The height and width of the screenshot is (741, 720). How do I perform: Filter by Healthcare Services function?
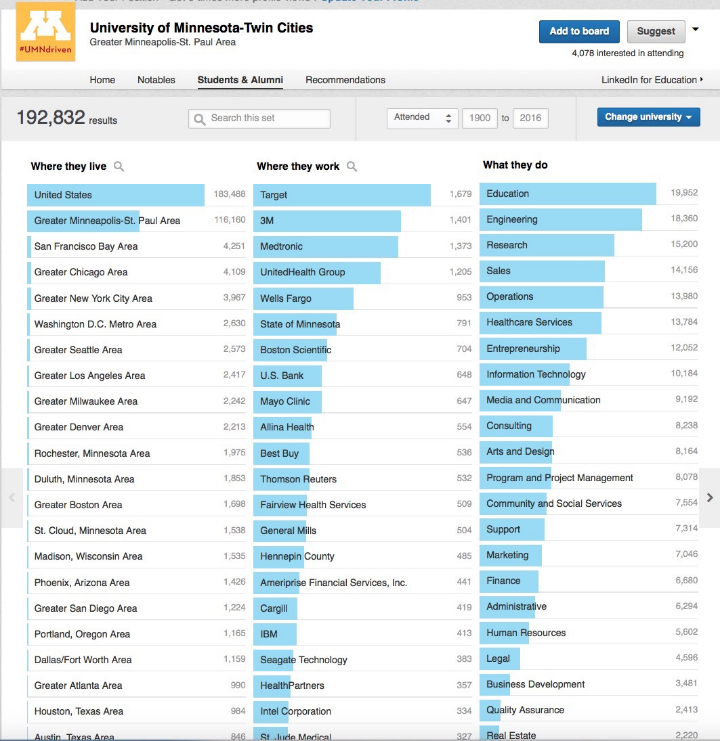point(589,322)
